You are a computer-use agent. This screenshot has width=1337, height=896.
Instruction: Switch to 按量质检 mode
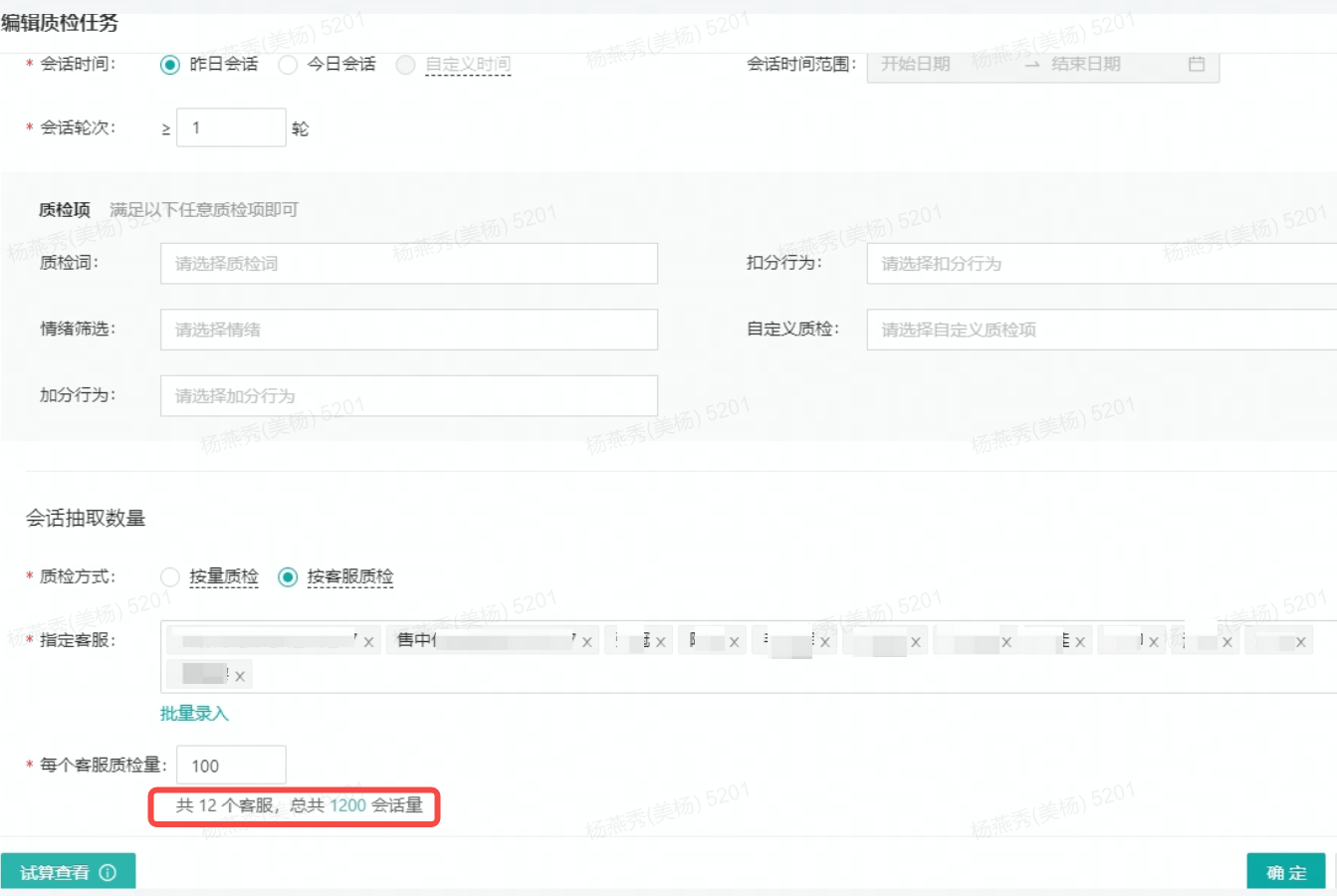click(x=170, y=577)
